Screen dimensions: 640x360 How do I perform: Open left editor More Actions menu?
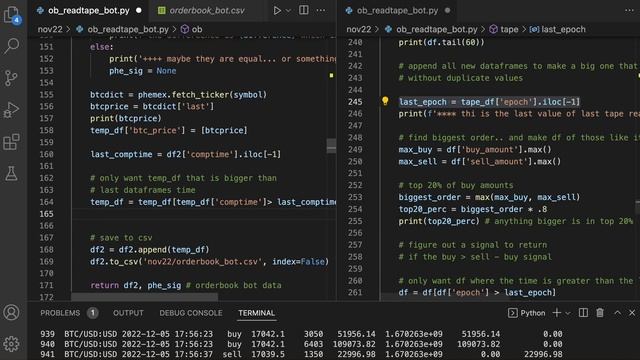point(321,10)
